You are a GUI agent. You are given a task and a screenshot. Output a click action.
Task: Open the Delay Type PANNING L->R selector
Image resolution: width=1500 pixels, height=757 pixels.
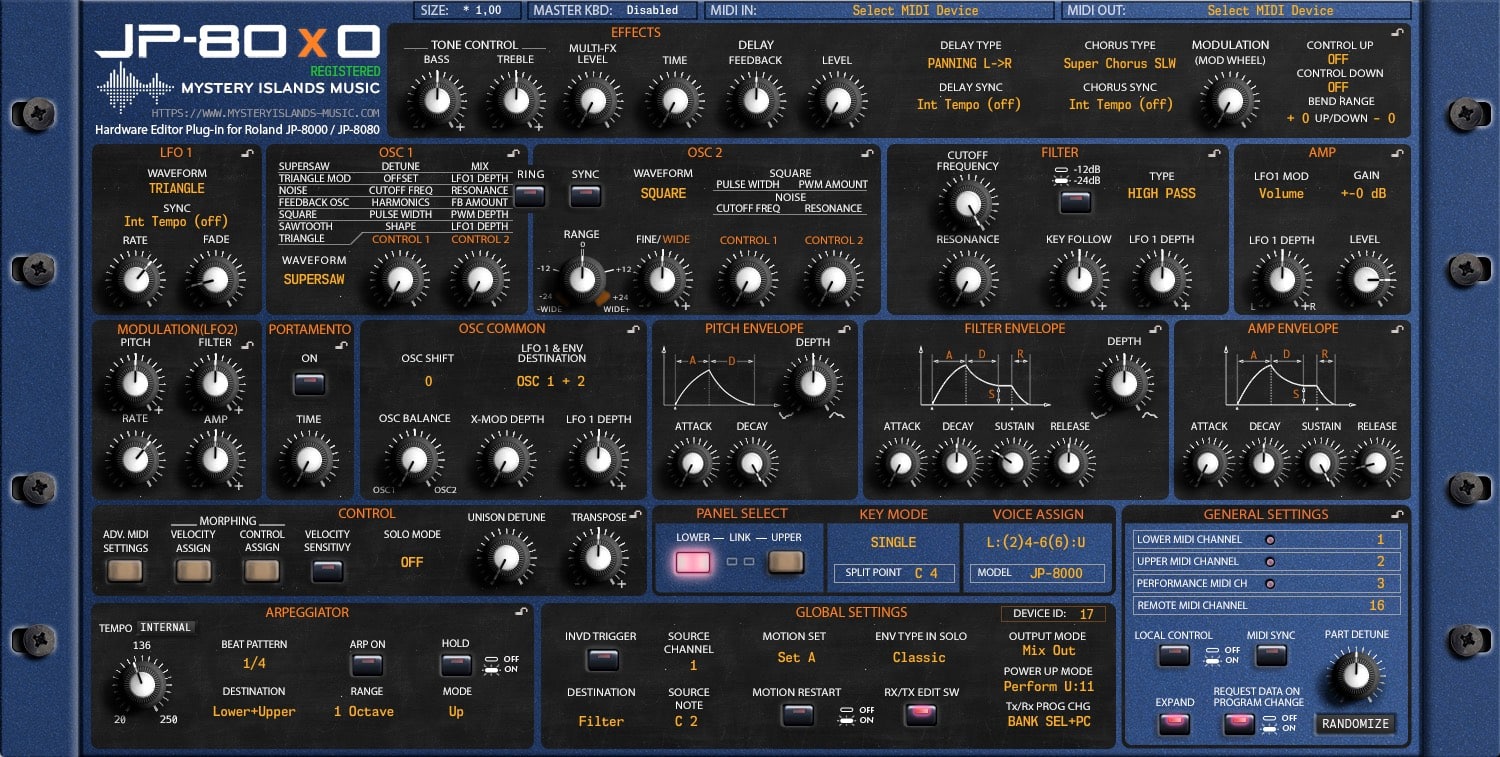(x=969, y=64)
